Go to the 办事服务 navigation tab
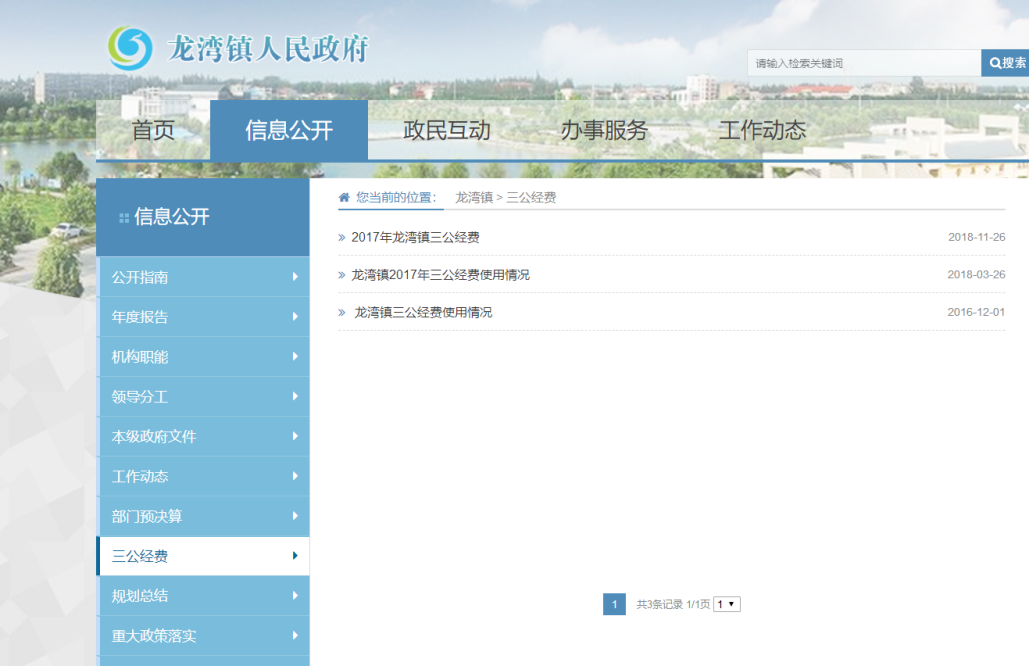 point(603,131)
